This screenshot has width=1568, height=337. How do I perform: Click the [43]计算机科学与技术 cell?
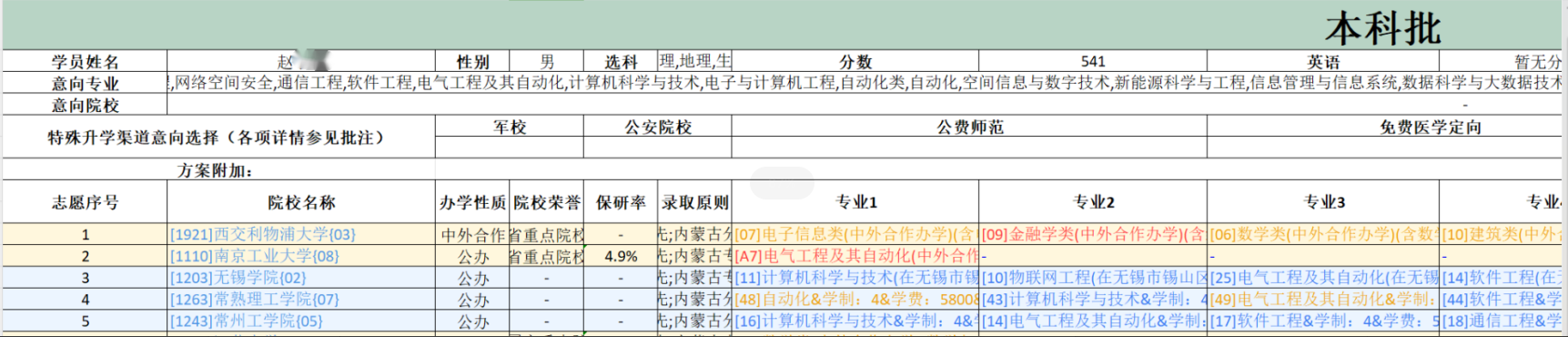[1093, 299]
